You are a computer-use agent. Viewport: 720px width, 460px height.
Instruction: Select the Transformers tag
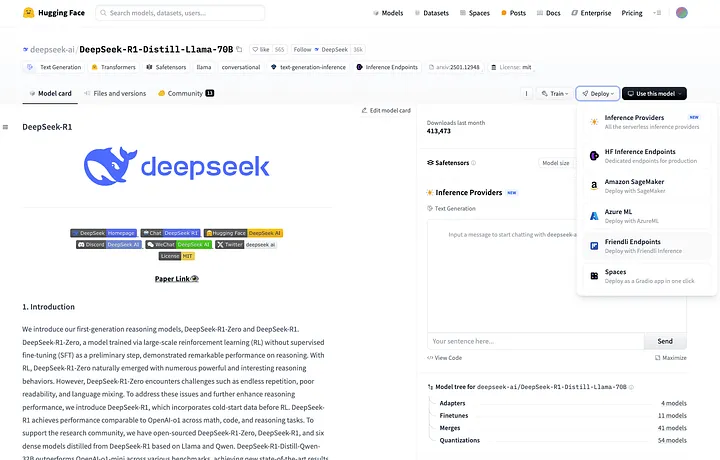(113, 67)
